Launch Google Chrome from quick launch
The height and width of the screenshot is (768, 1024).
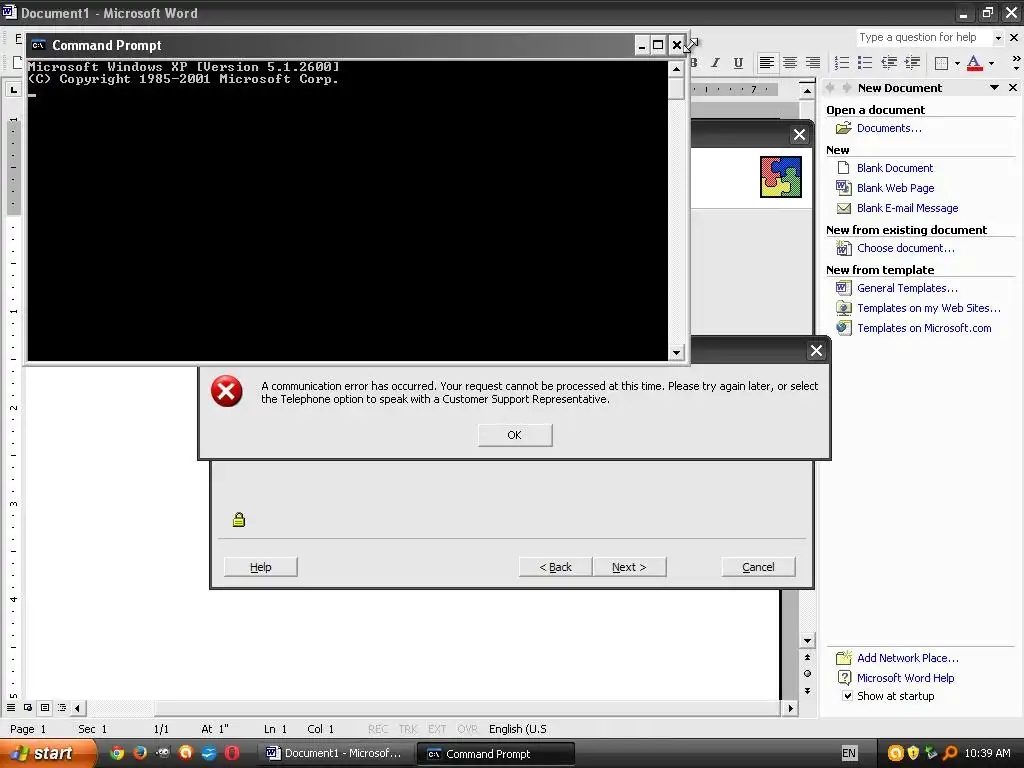[117, 753]
